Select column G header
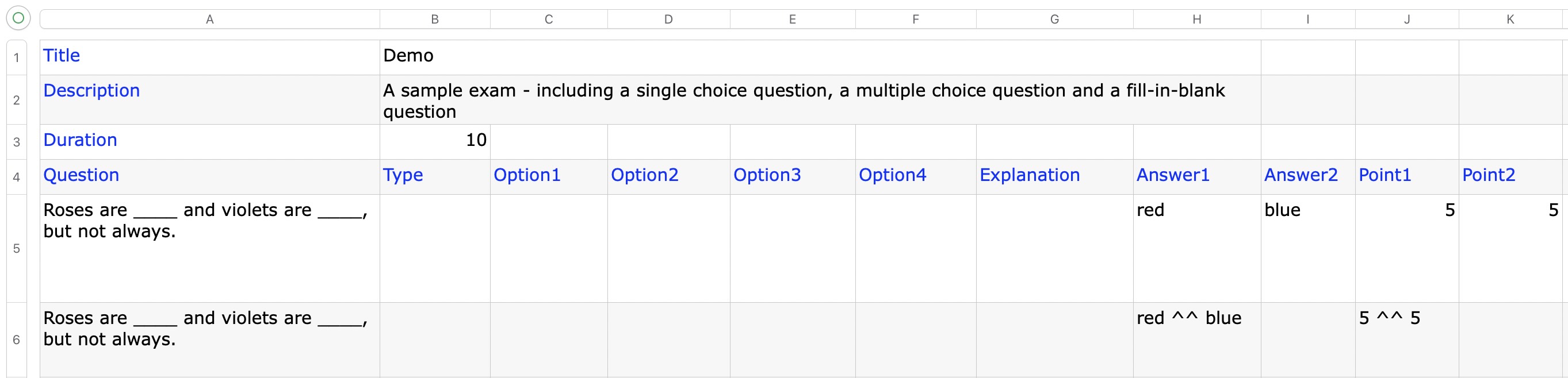1568x378 pixels. point(1054,20)
